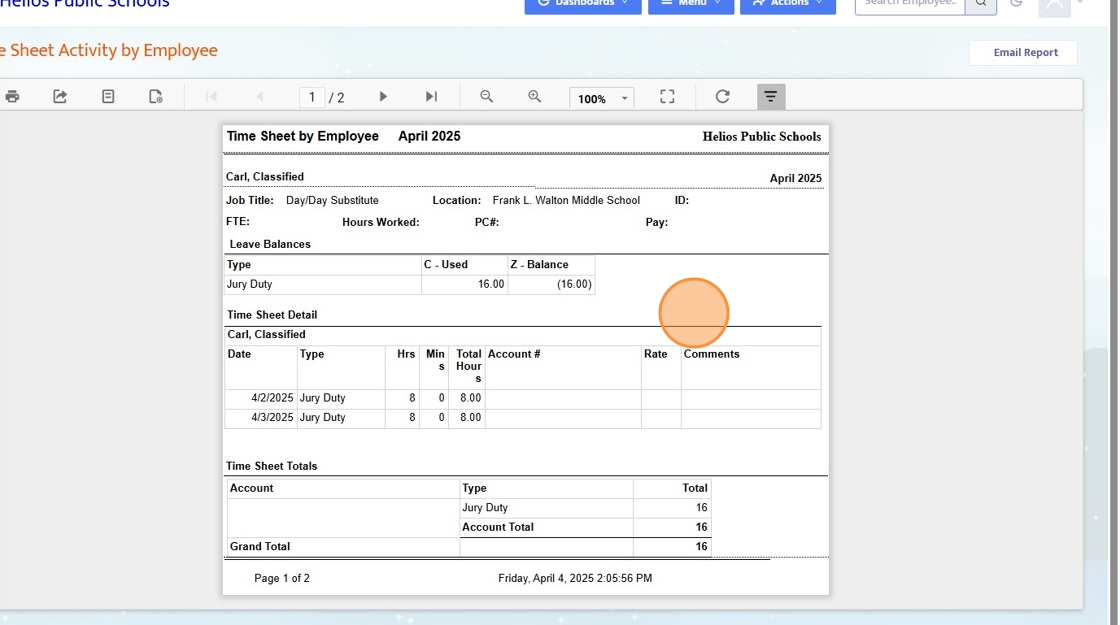Click the Email Report button
The height and width of the screenshot is (625, 1120).
[1024, 53]
